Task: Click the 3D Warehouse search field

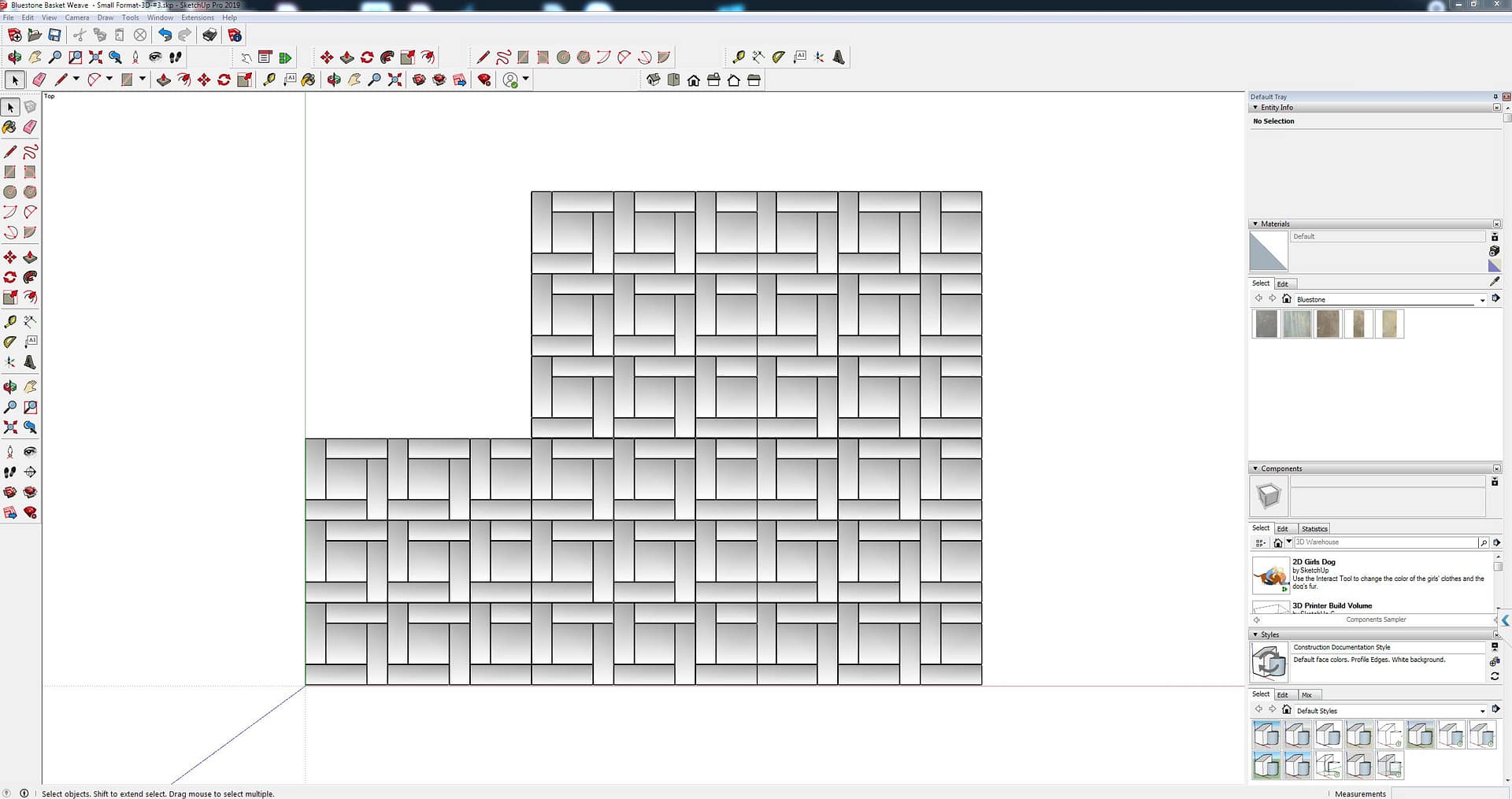Action: (1384, 542)
